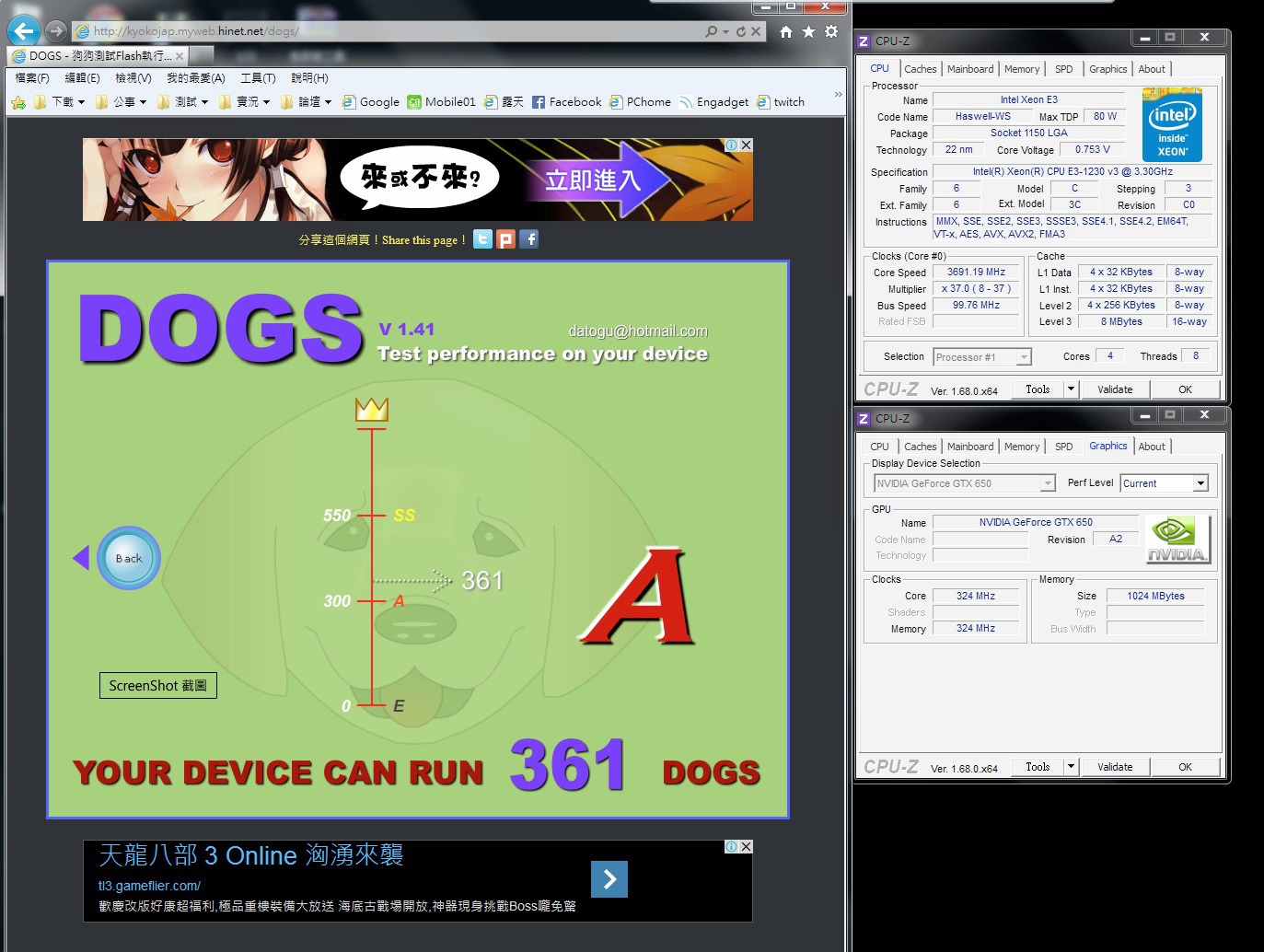Switch to Mainboard tab in top CPU-Z

click(x=970, y=69)
